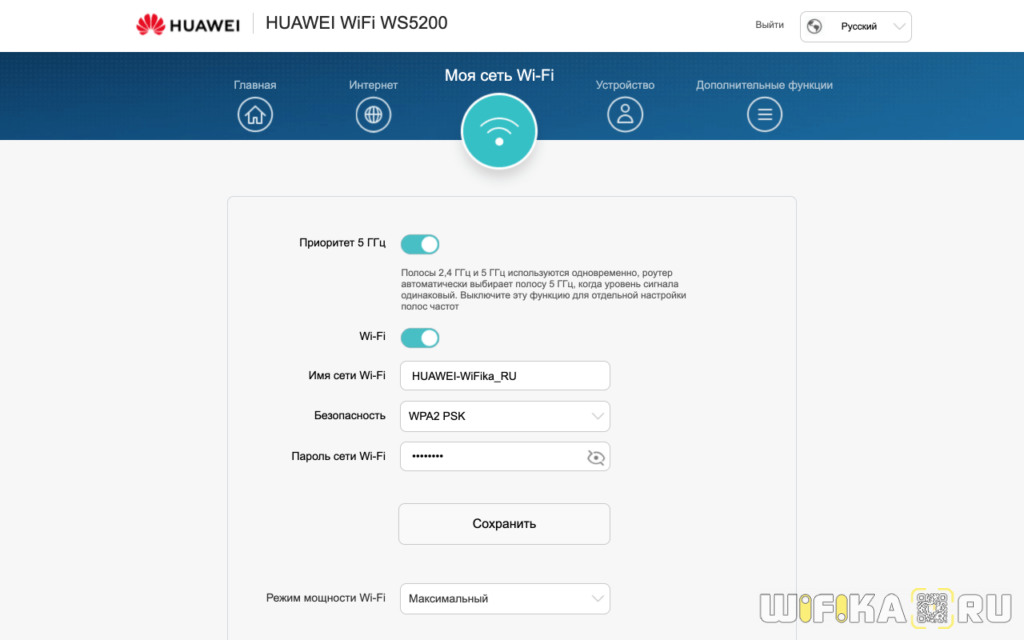Open the Режим мощности Wi-Fi dropdown
Image resolution: width=1024 pixels, height=640 pixels.
pyautogui.click(x=505, y=598)
